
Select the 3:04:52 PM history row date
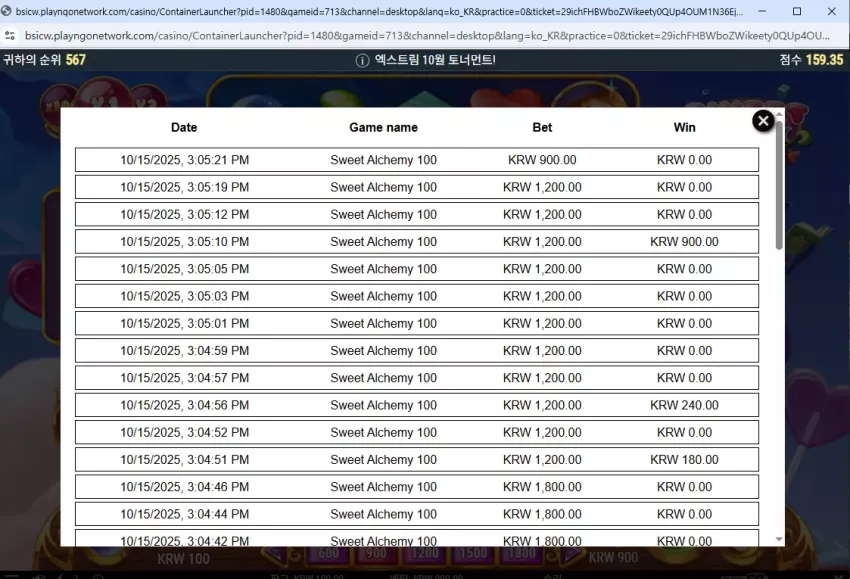(184, 432)
